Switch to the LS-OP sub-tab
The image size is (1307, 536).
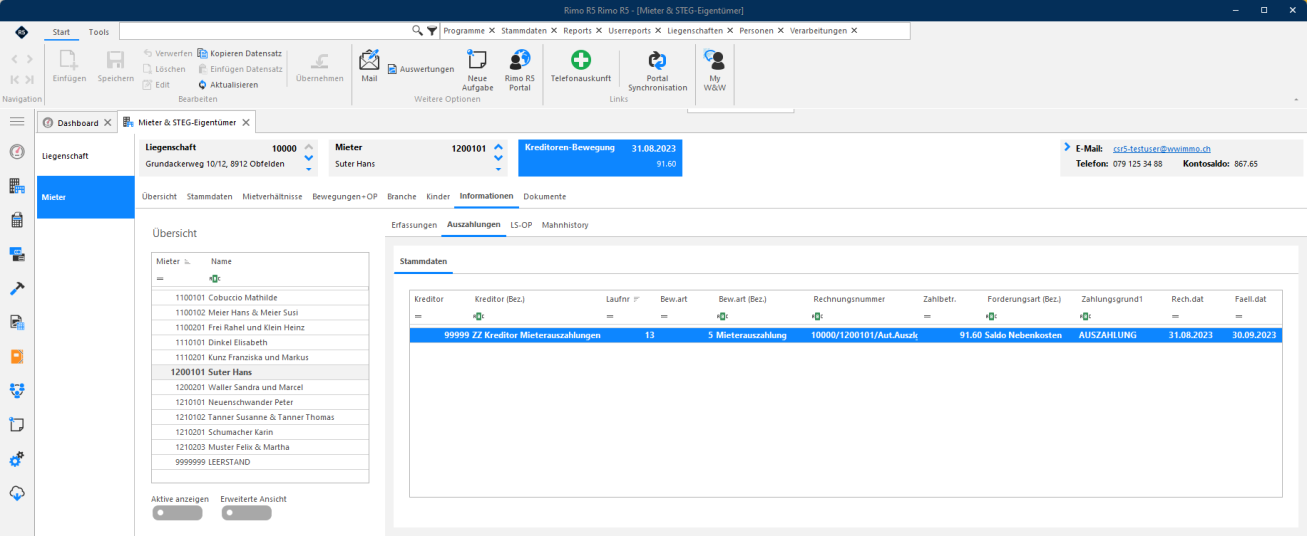point(521,225)
